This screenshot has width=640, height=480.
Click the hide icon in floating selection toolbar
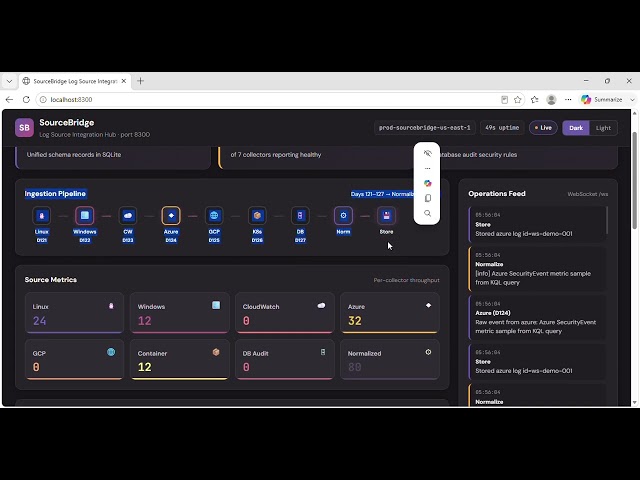pyautogui.click(x=427, y=153)
